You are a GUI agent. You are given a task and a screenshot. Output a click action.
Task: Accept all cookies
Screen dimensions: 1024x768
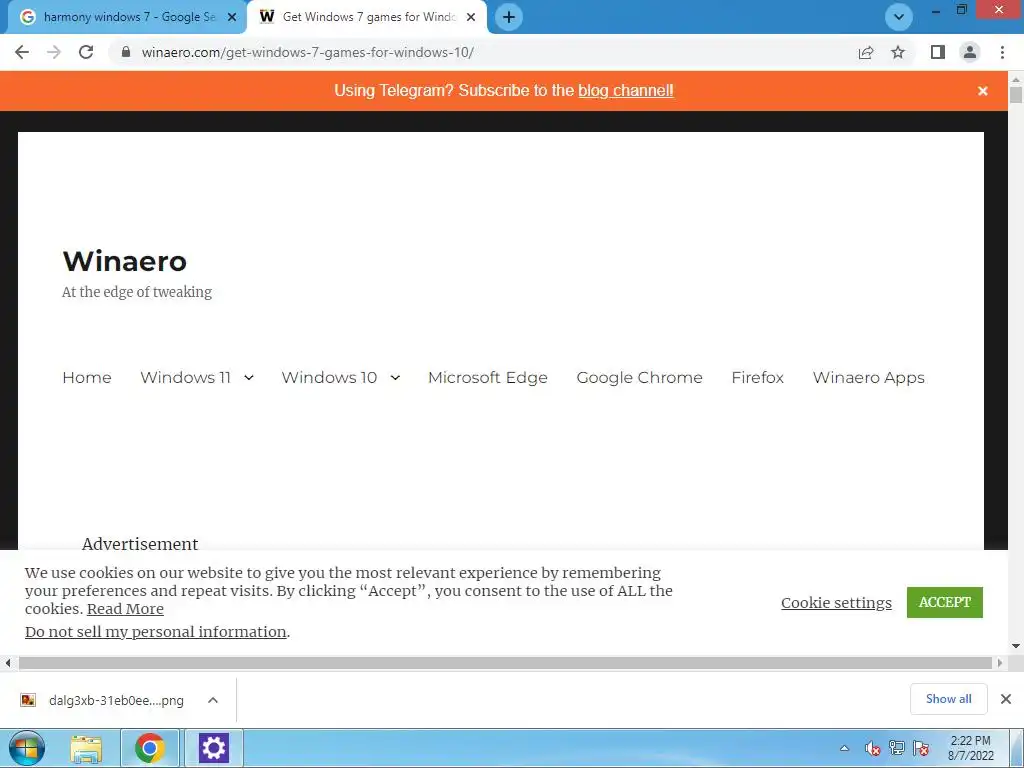(944, 602)
